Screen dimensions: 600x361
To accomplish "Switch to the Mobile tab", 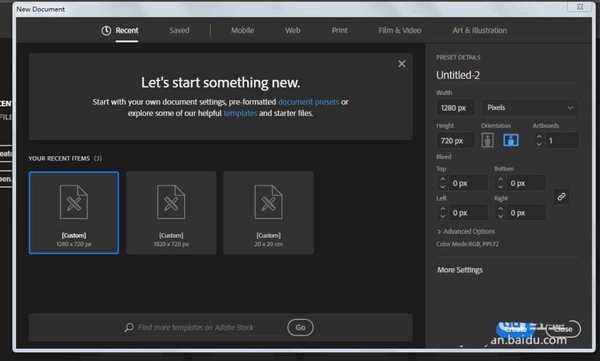I will click(243, 30).
